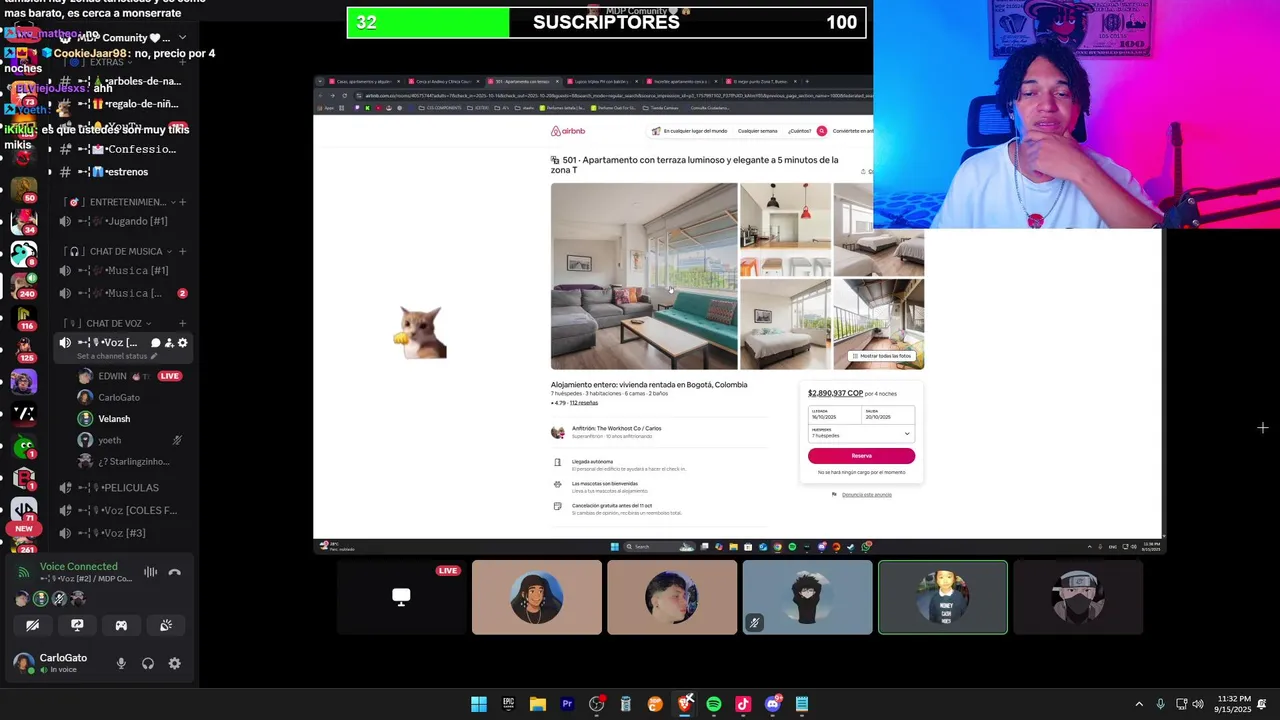The image size is (1280, 720).
Task: Open Premiere Pro from taskbar
Action: pos(567,704)
